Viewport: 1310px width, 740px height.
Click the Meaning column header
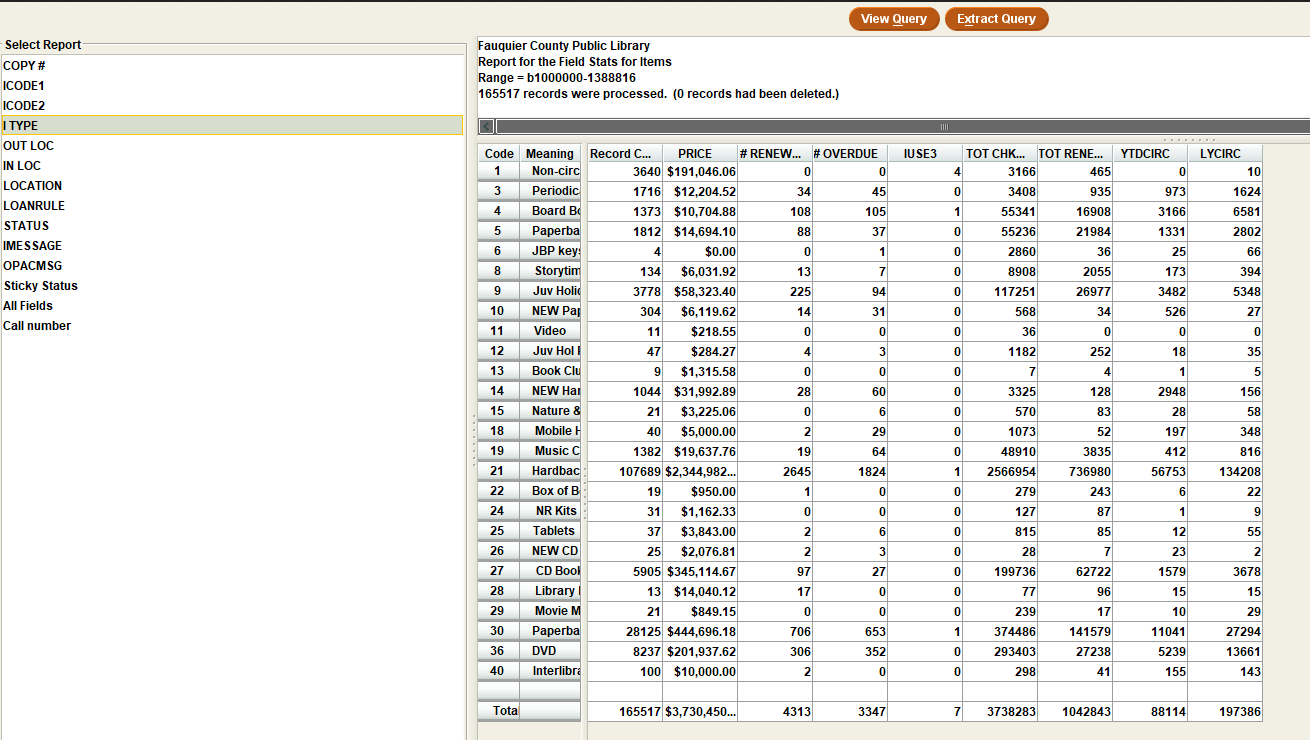(x=549, y=154)
